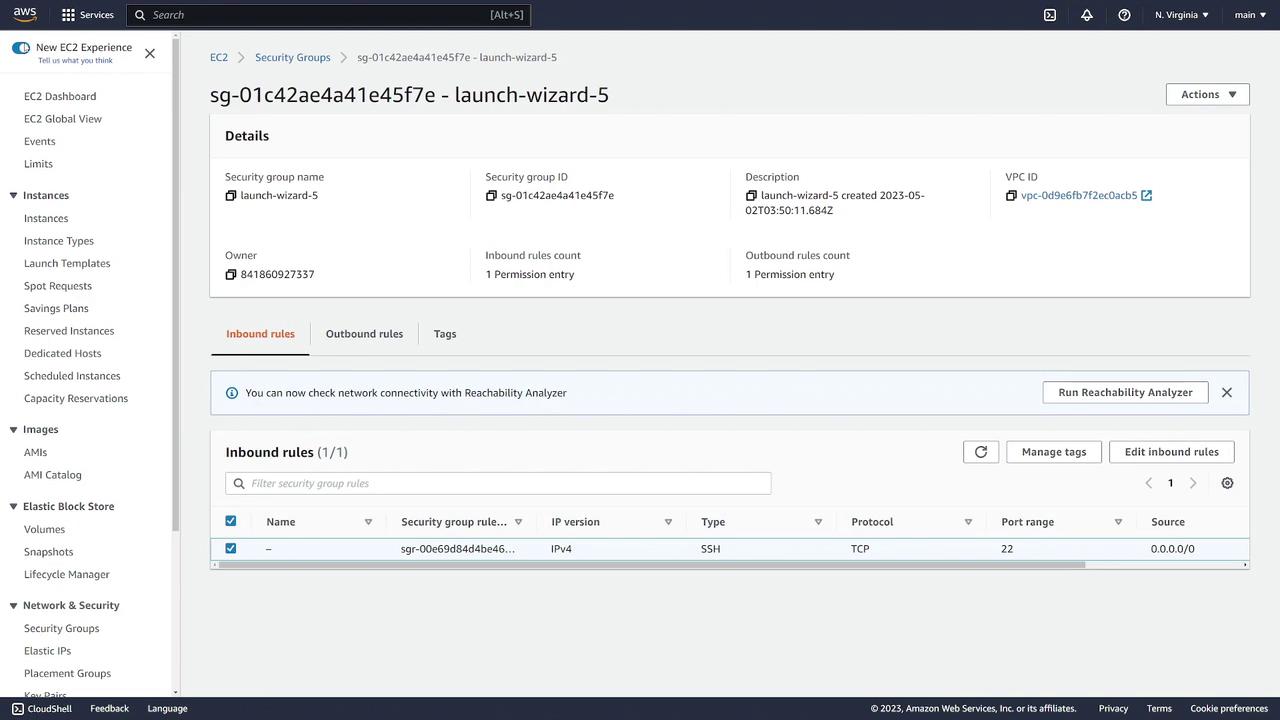This screenshot has height=720, width=1280.
Task: Open the Actions dropdown menu
Action: click(1207, 94)
